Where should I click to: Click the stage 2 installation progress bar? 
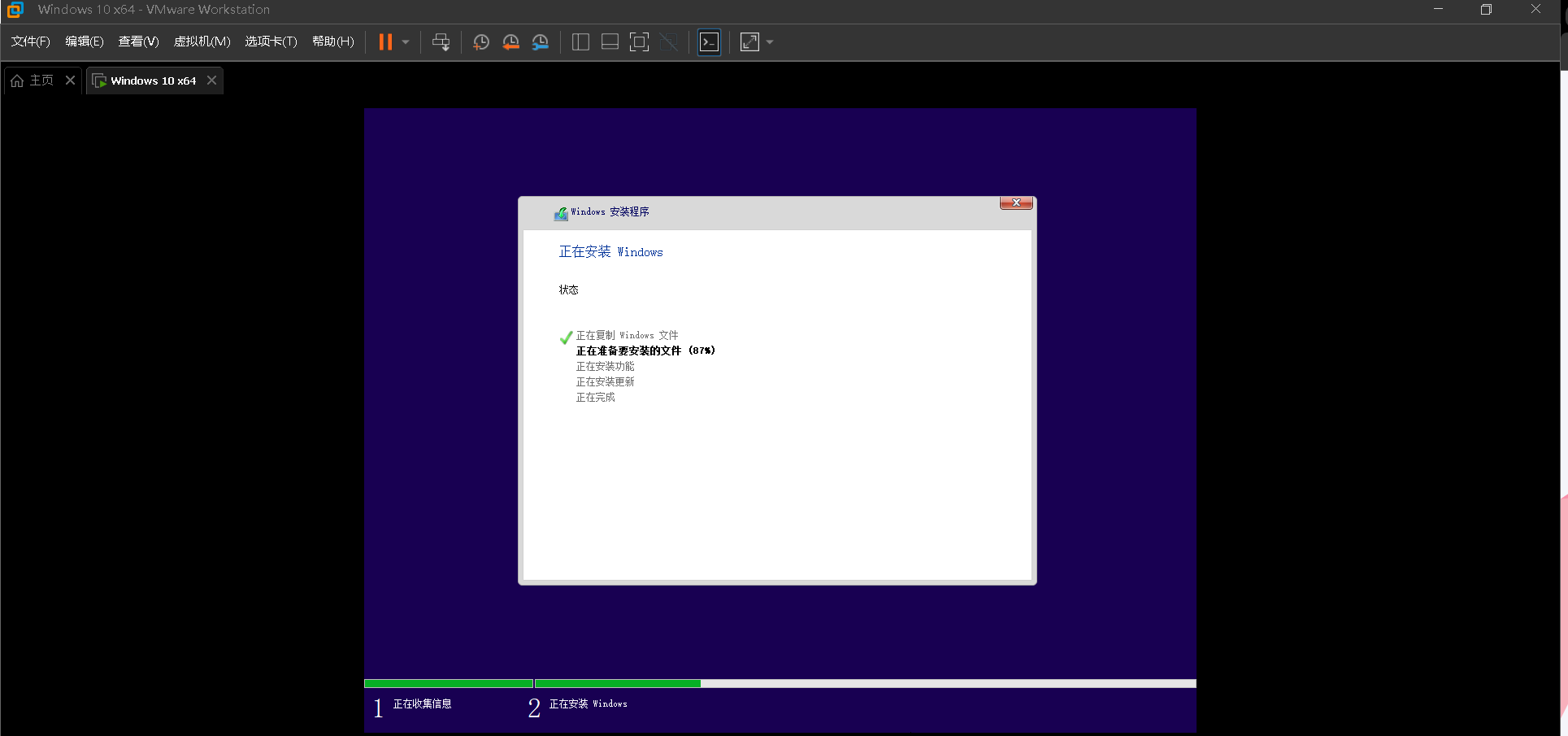866,684
